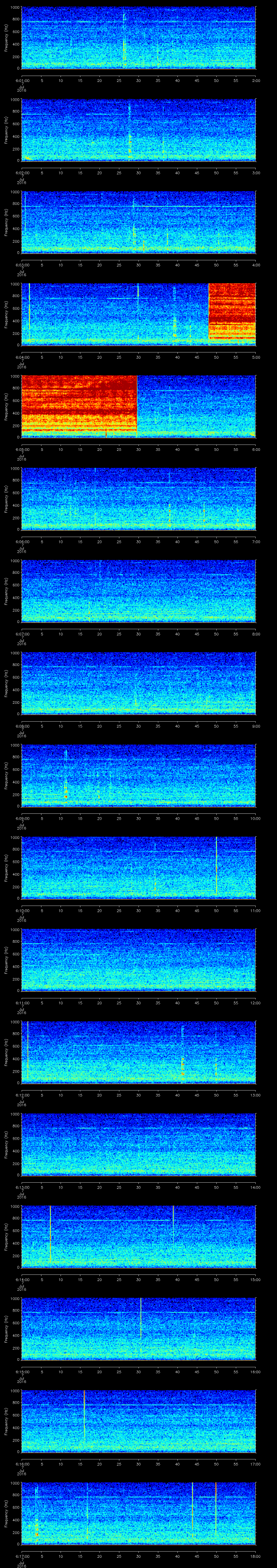Click the "12:00" end time label
This screenshot has width=277, height=1568.
point(255,1003)
